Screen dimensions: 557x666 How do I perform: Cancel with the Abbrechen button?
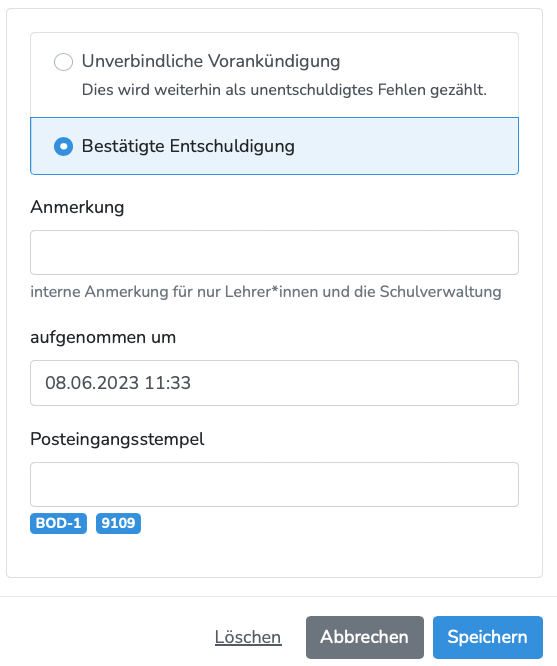click(x=365, y=637)
